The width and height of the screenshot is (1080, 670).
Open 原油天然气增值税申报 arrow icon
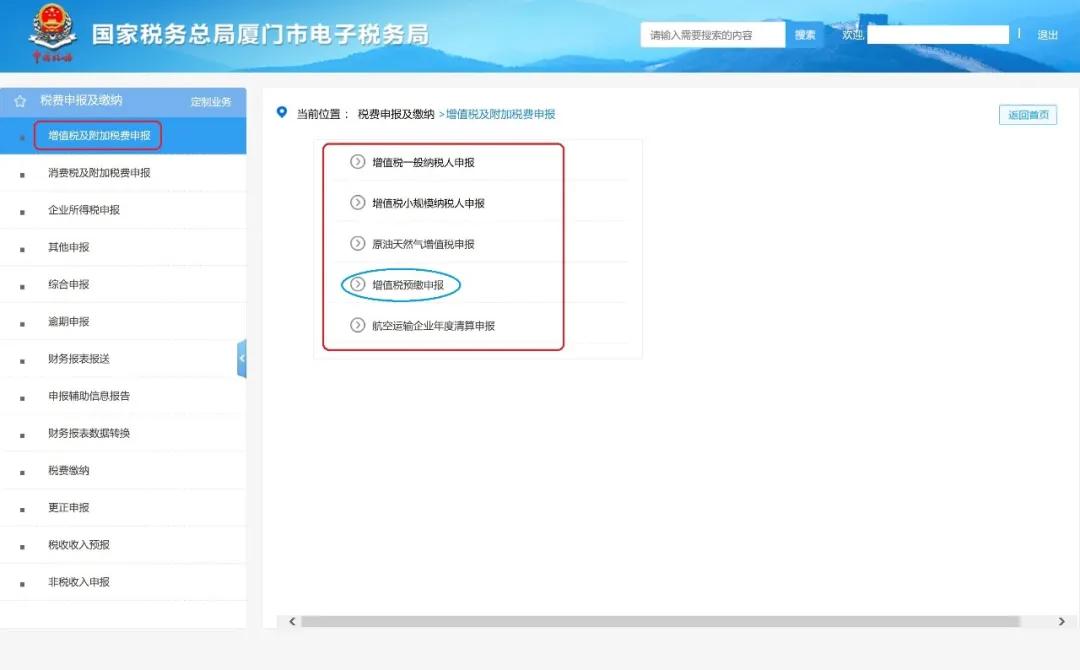tap(358, 243)
